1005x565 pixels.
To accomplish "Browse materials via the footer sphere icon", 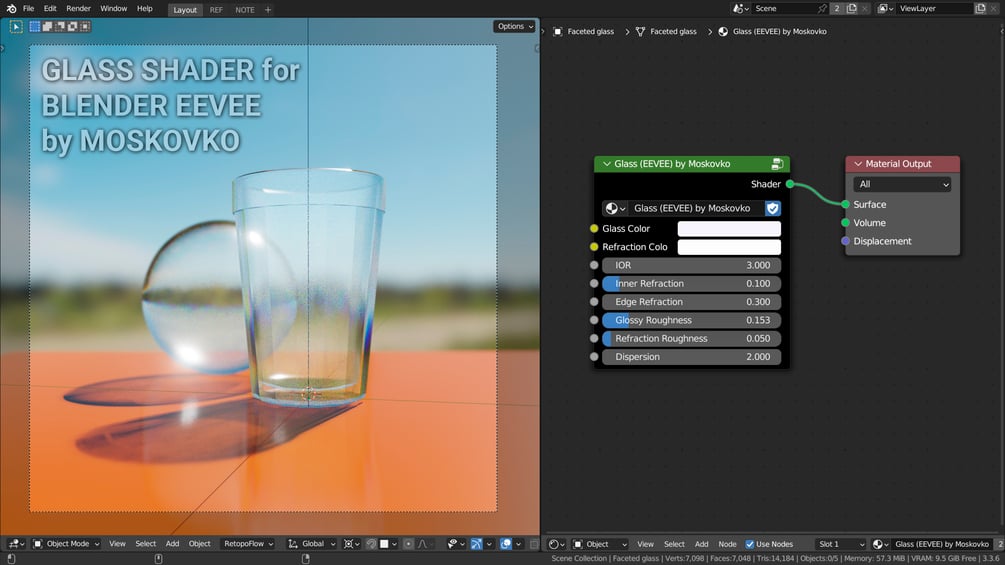I will (x=881, y=544).
